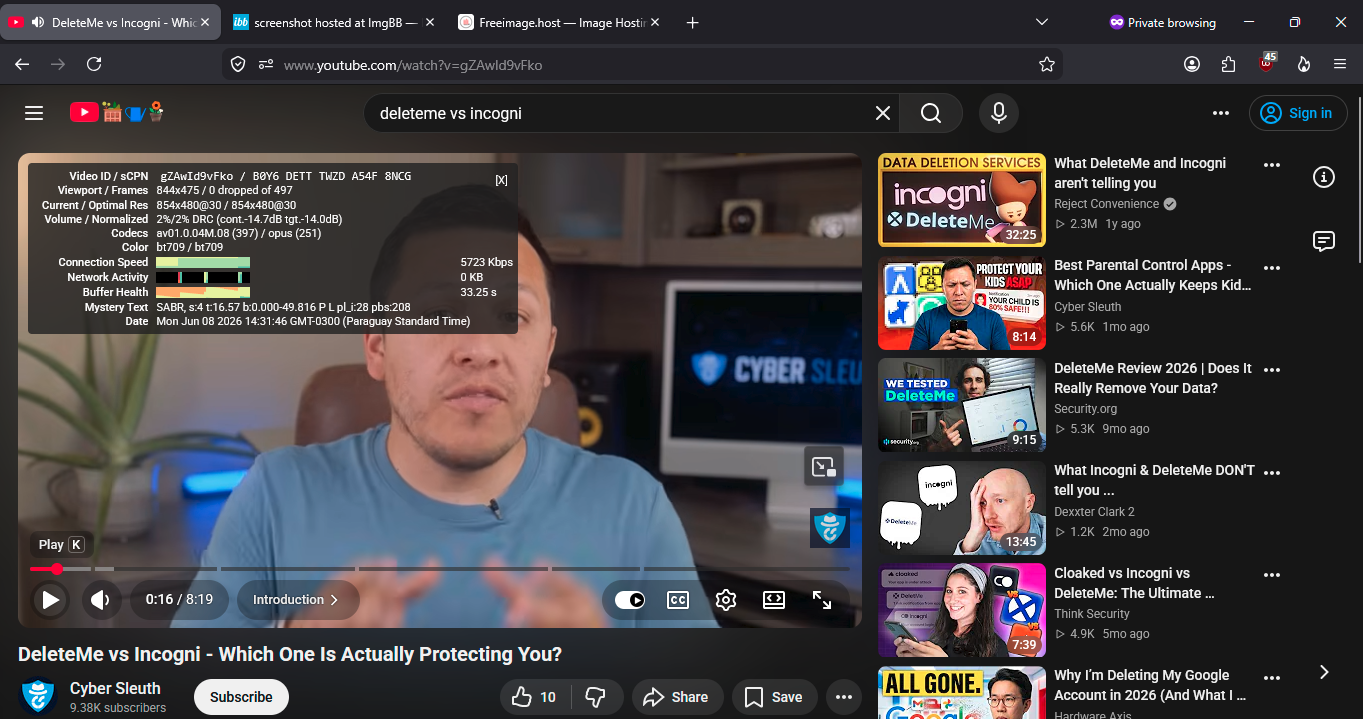Close the Freeimage.host tab
This screenshot has height=719, width=1363.
(x=655, y=22)
